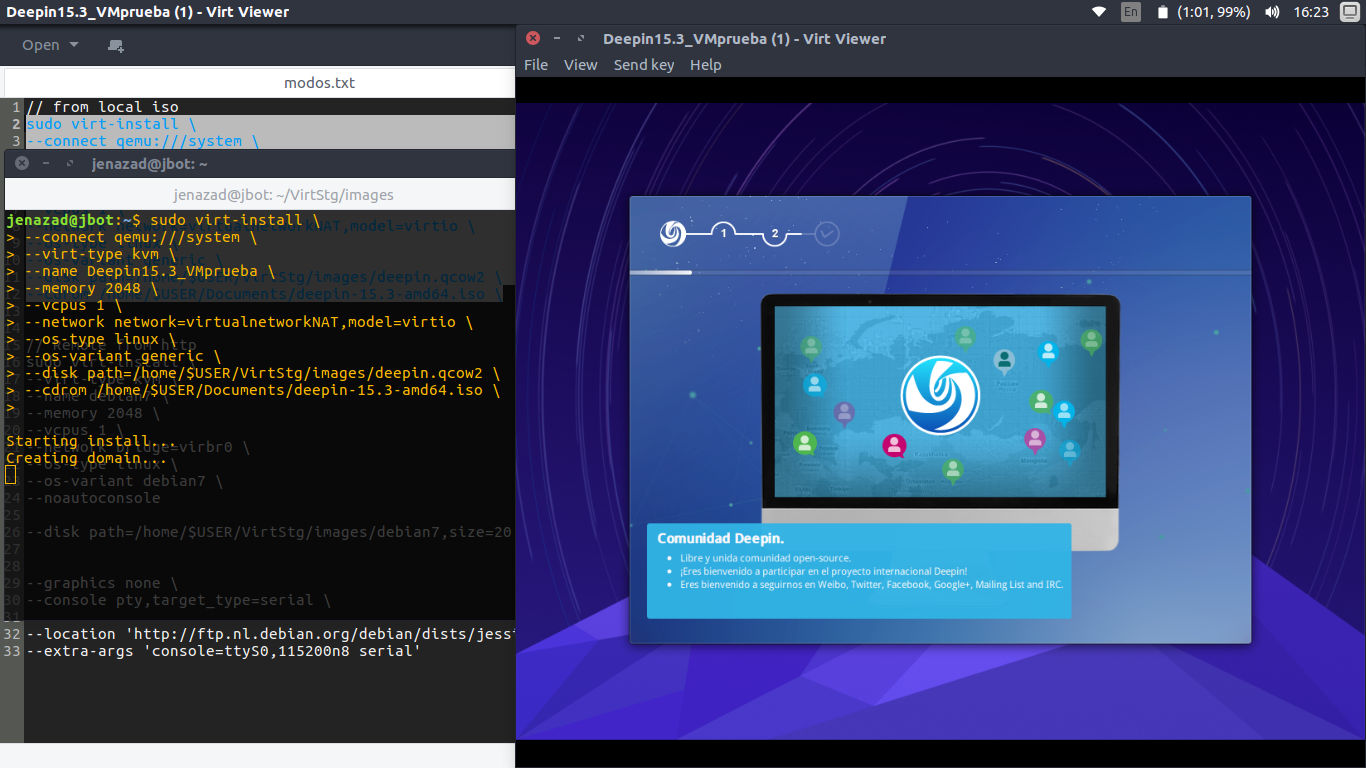Expand the recent files arrow beside Open
The height and width of the screenshot is (768, 1366).
tap(73, 45)
